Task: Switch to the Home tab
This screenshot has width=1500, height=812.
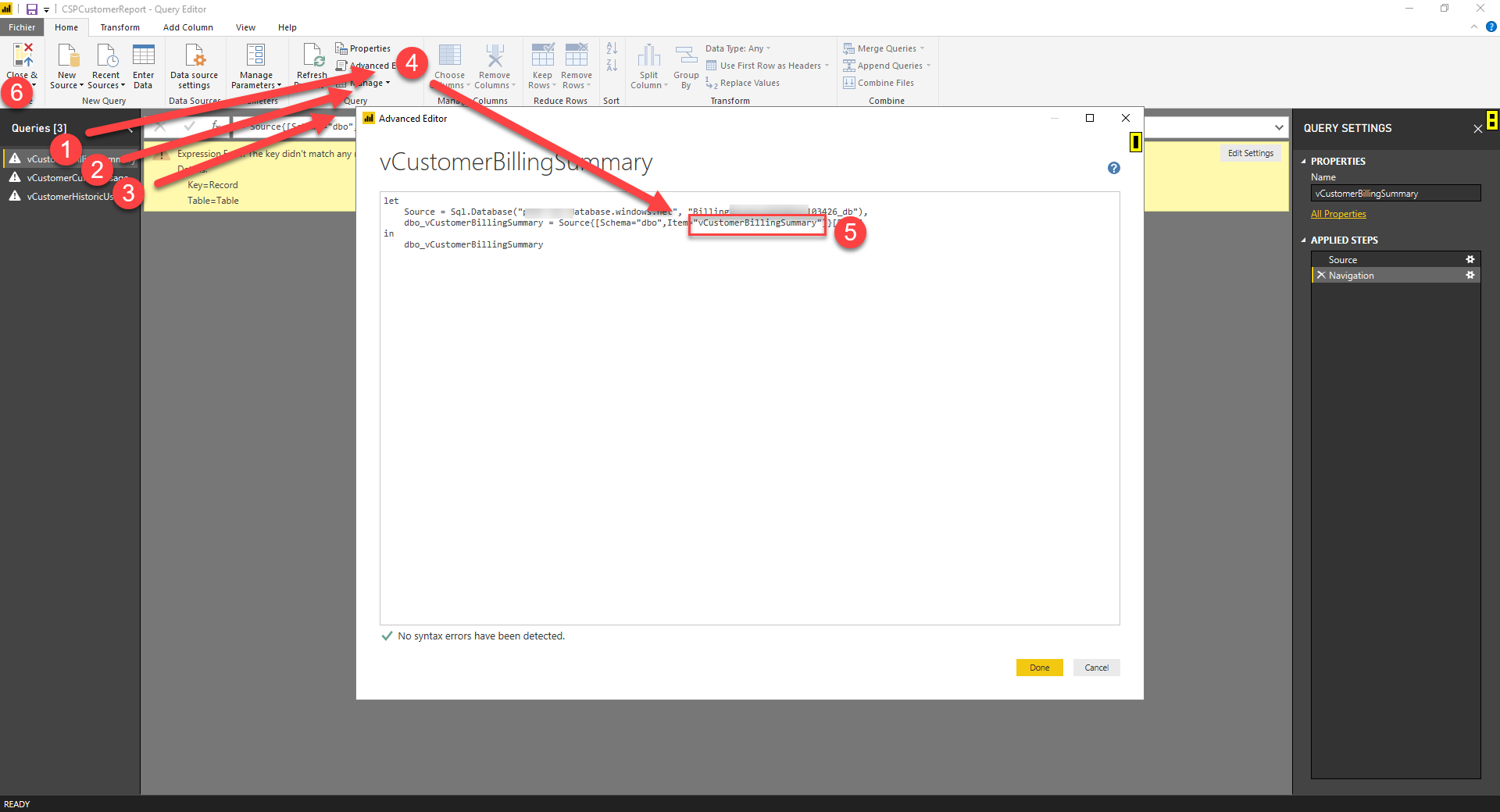Action: [66, 27]
